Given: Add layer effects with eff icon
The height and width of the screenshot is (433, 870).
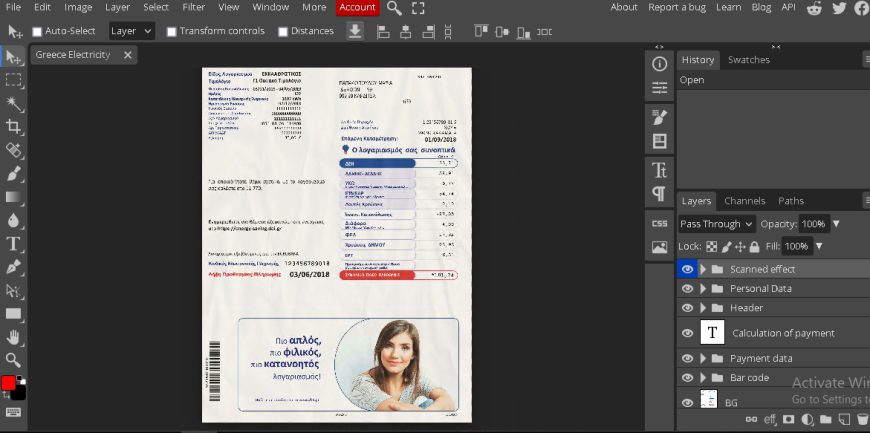Looking at the screenshot, I should tap(770, 419).
